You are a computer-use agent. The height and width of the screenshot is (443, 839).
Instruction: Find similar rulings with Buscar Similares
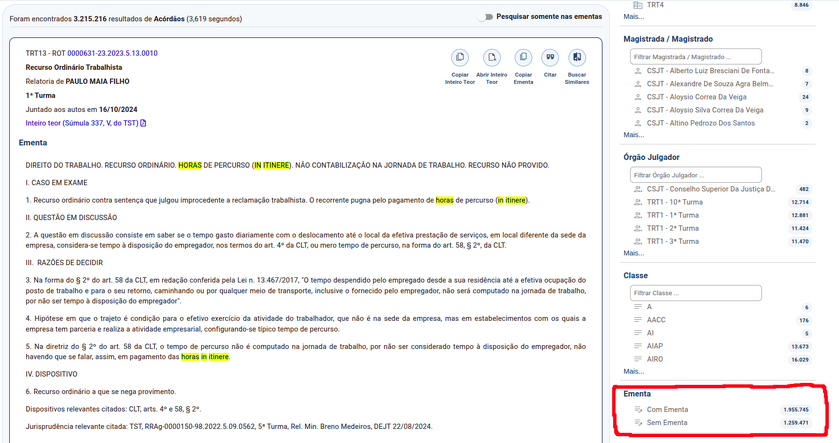point(577,58)
